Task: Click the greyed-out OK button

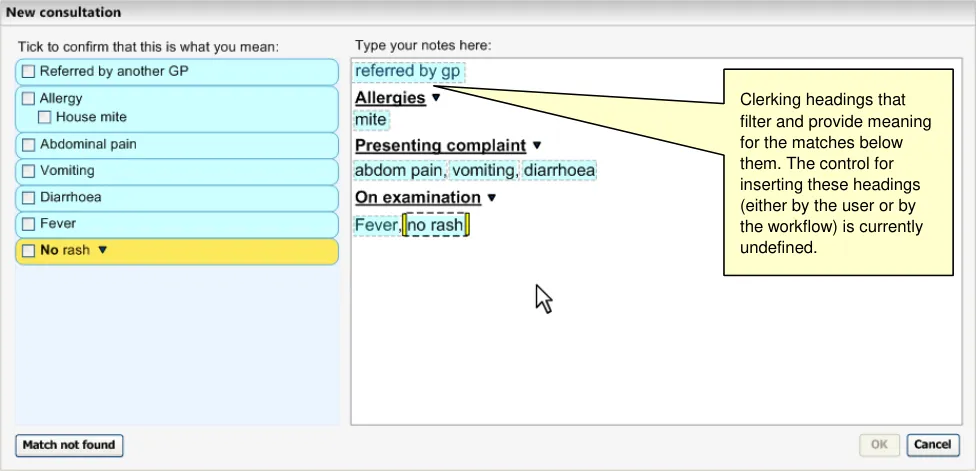Action: click(880, 445)
